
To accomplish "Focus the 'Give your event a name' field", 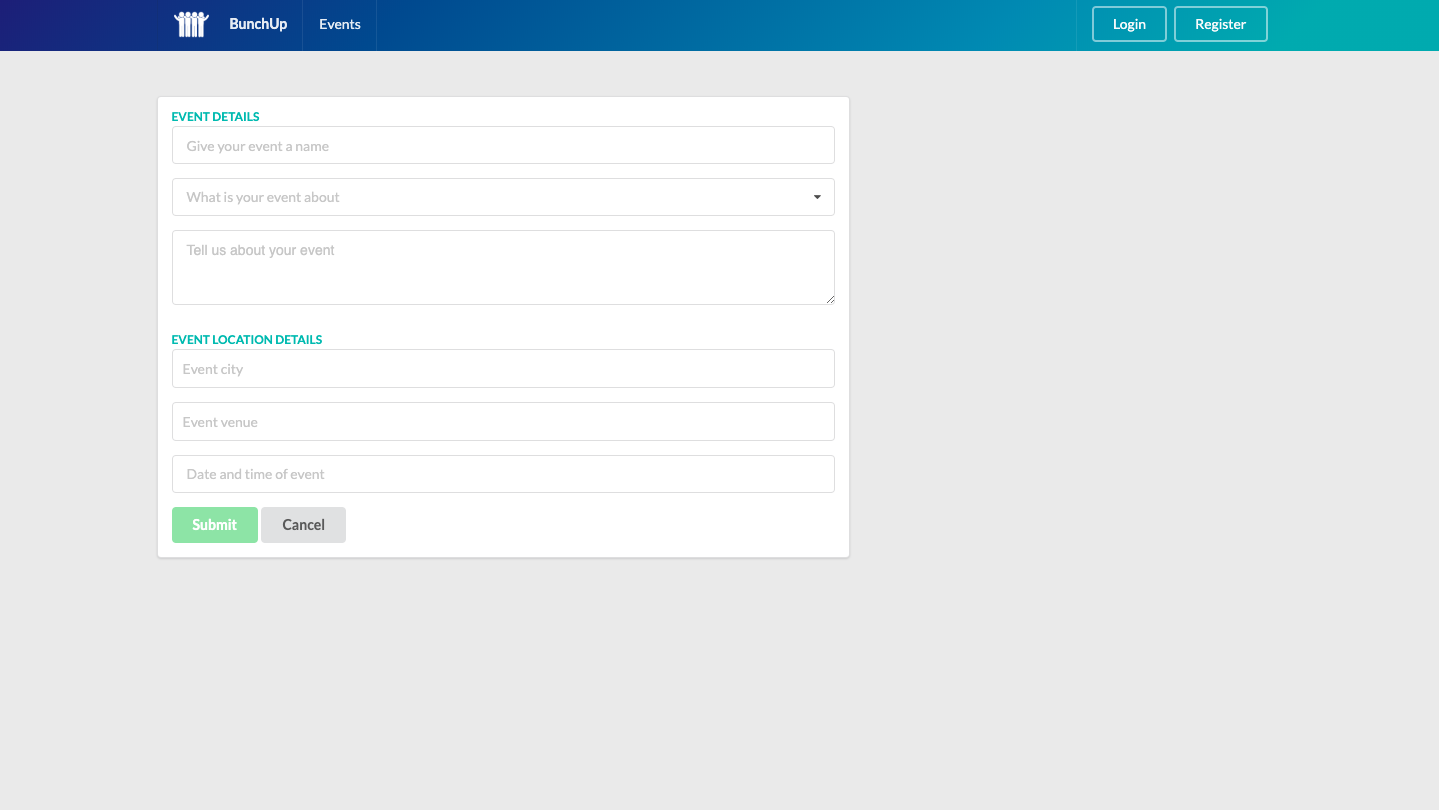I will point(503,145).
